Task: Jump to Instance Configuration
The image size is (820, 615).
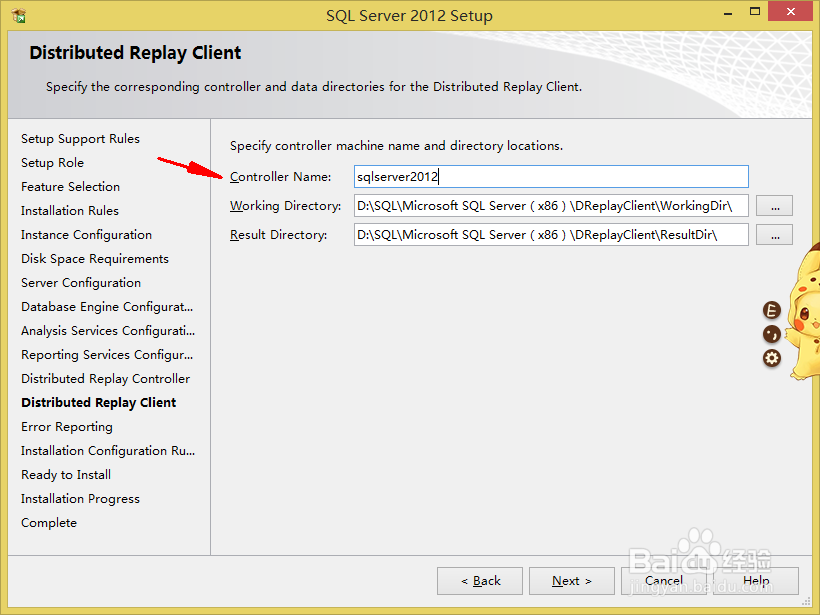Action: (x=84, y=234)
